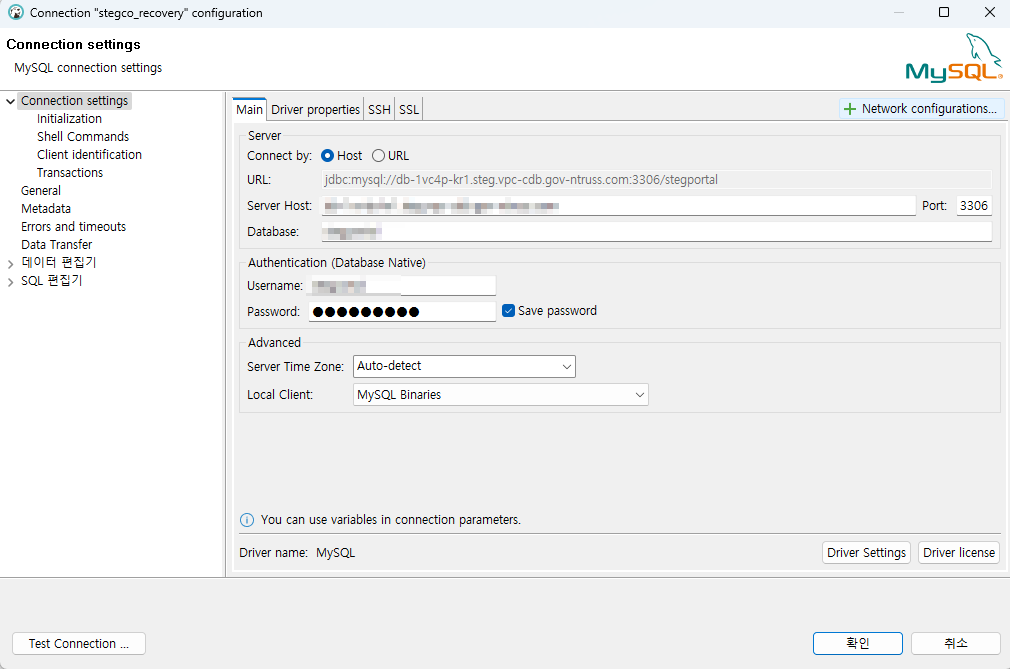The image size is (1010, 669).
Task: Click the MySQL dolphin logo
Action: tap(954, 58)
